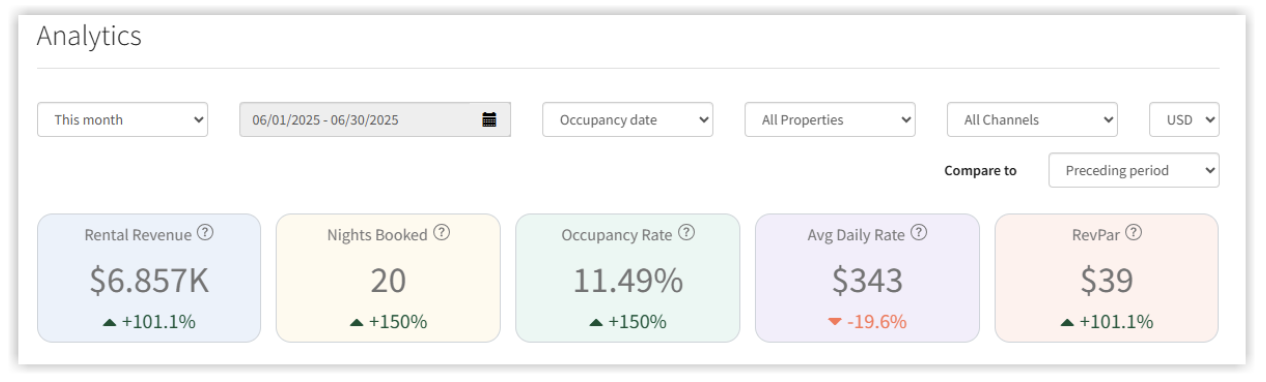Click the Compare to label
Image resolution: width=1266 pixels, height=382 pixels.
pyautogui.click(x=980, y=171)
